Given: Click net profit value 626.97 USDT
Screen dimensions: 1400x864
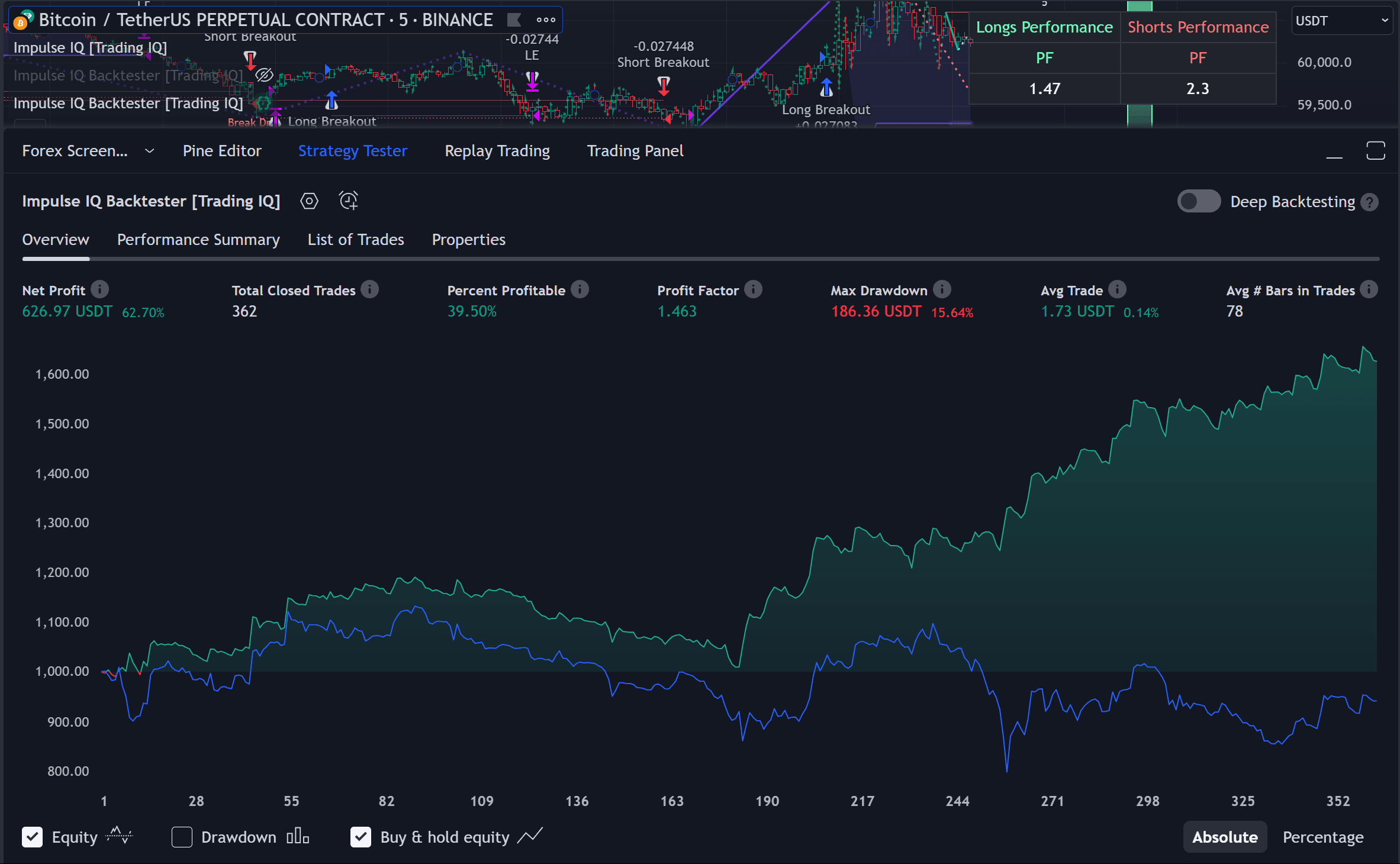Looking at the screenshot, I should (67, 312).
